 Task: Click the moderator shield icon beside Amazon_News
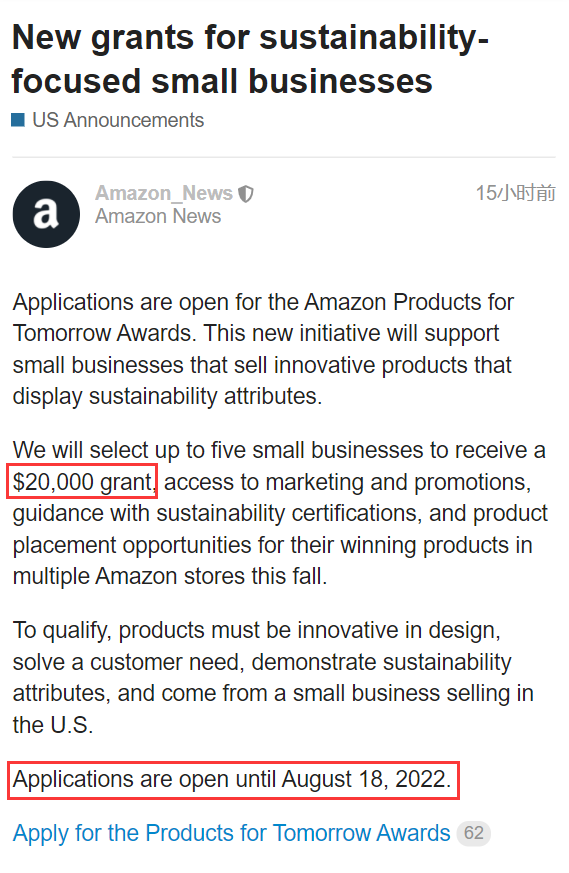tap(246, 194)
